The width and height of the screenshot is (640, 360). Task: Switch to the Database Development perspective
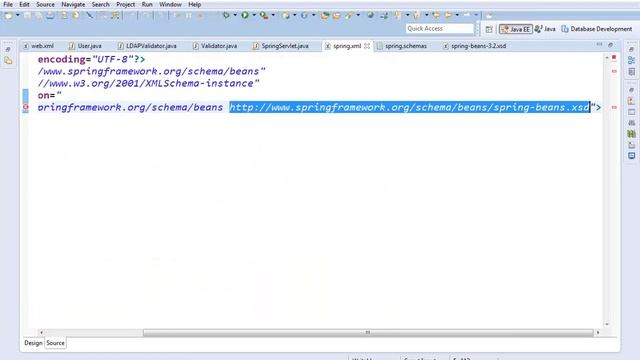click(x=597, y=29)
